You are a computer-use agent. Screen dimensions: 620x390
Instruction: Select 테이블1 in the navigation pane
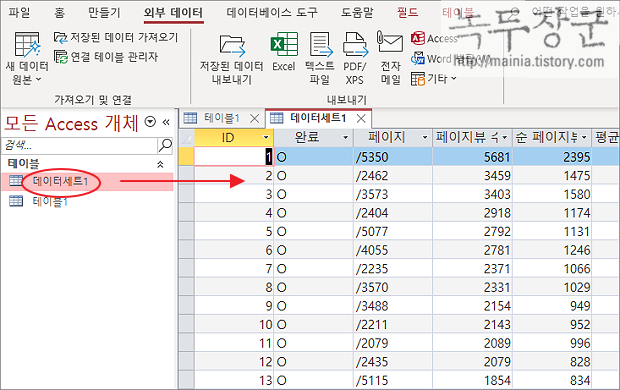coord(50,201)
